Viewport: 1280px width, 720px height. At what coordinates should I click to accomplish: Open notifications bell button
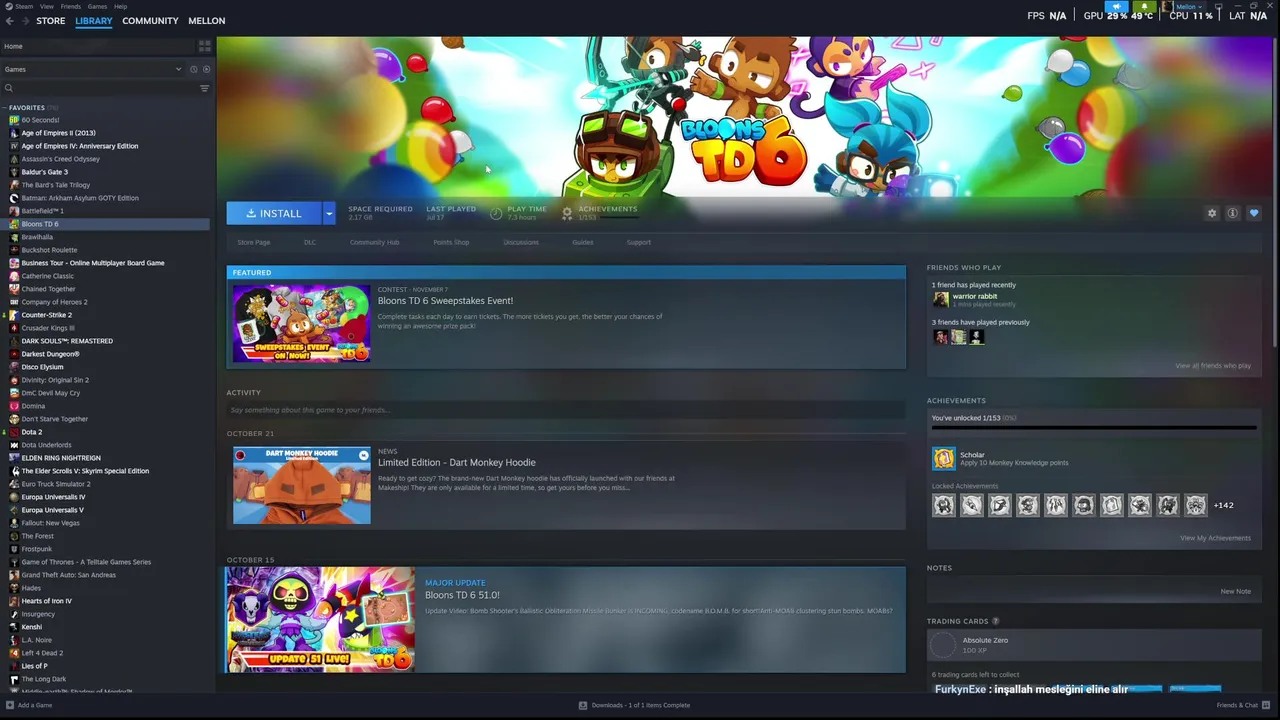[x=1144, y=6]
